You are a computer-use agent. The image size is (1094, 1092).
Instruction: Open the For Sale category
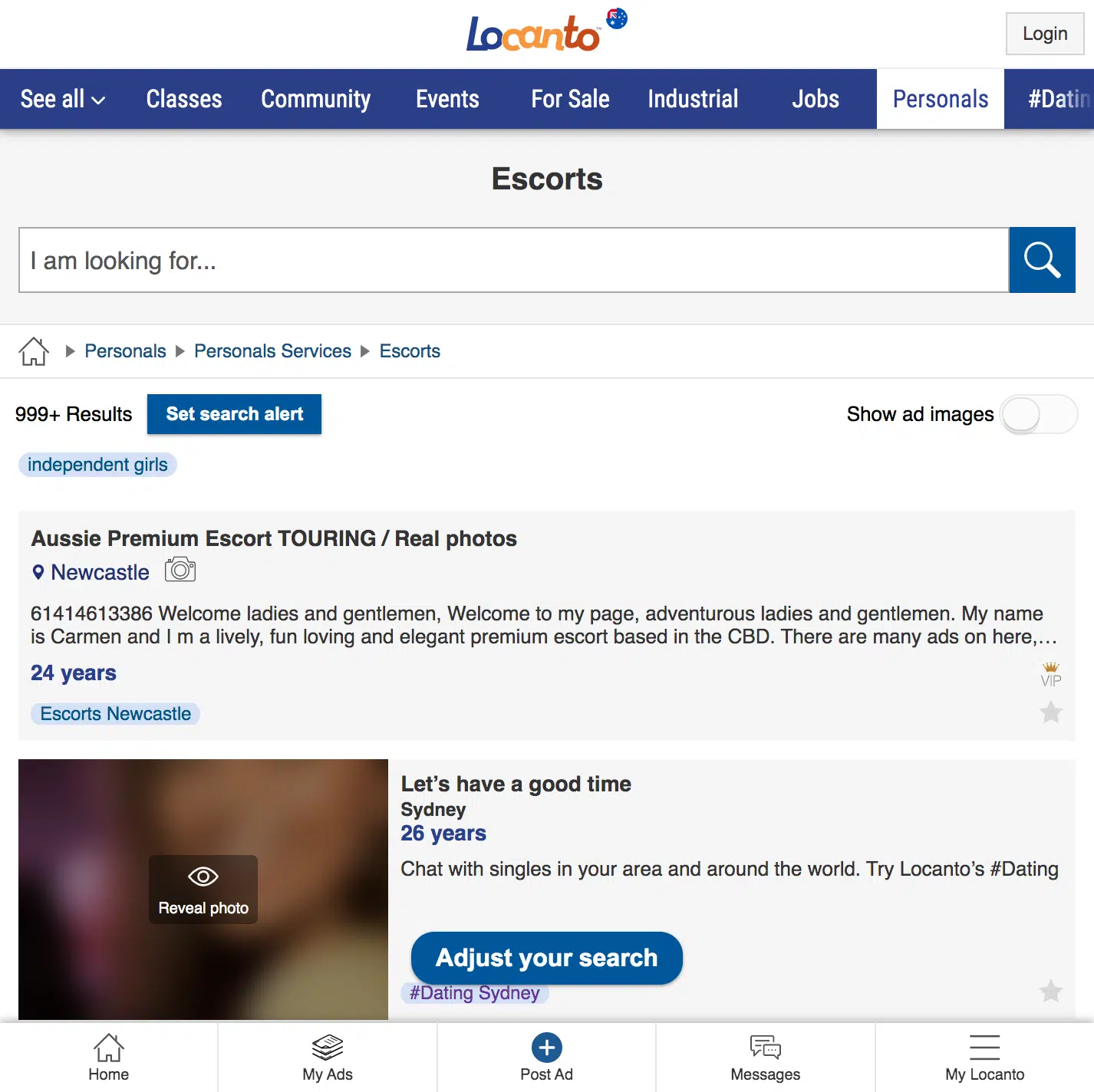(x=570, y=99)
